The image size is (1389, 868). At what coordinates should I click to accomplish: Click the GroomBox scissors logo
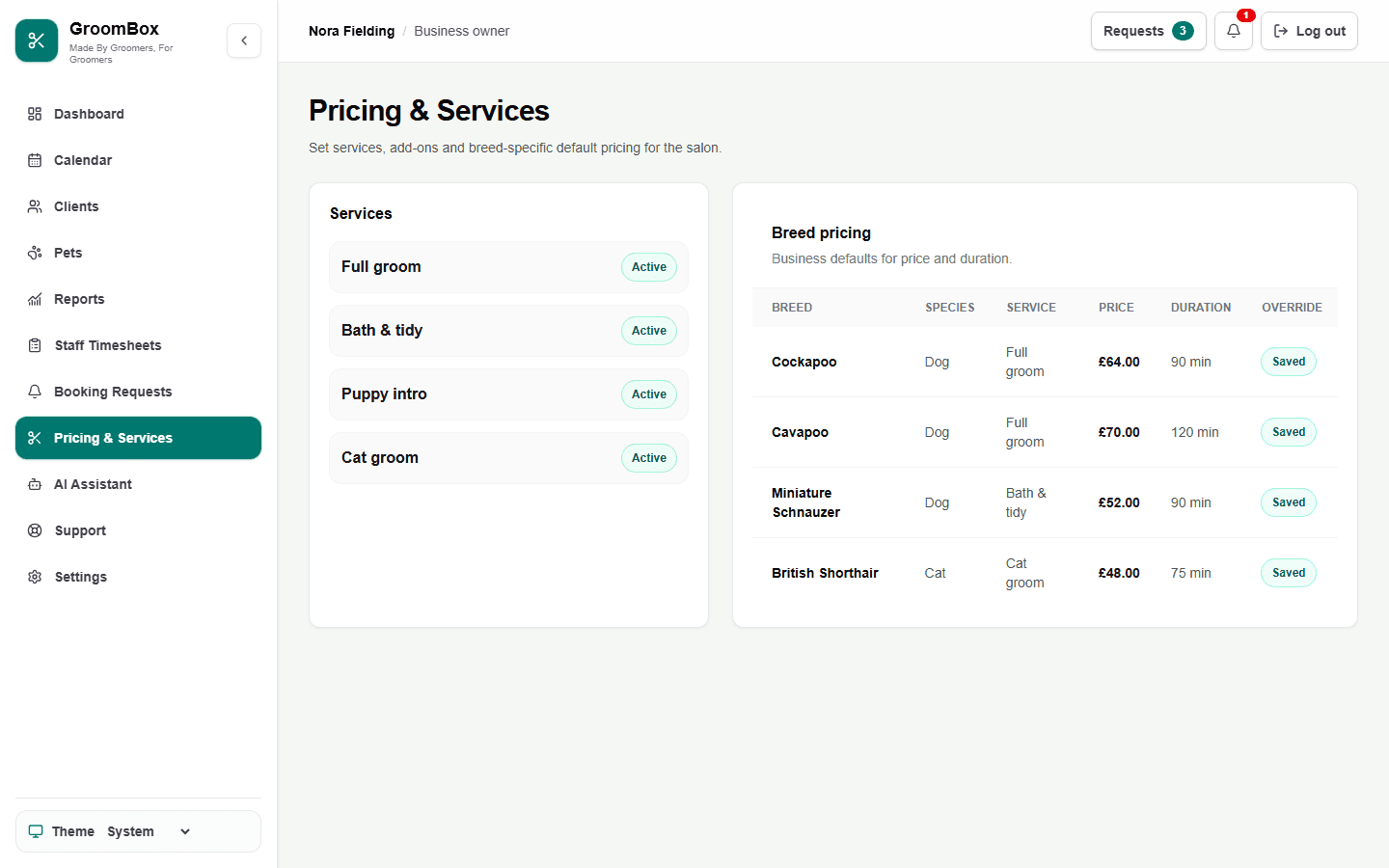point(37,41)
